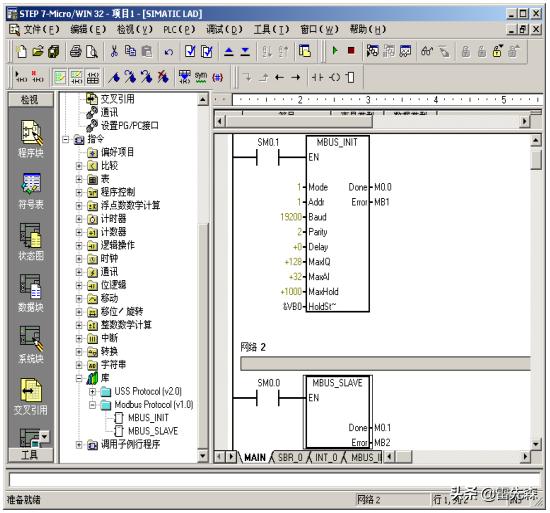Viewport: 550px width, 513px height.
Task: Insert a coil from the toolbar
Action: [x=335, y=77]
